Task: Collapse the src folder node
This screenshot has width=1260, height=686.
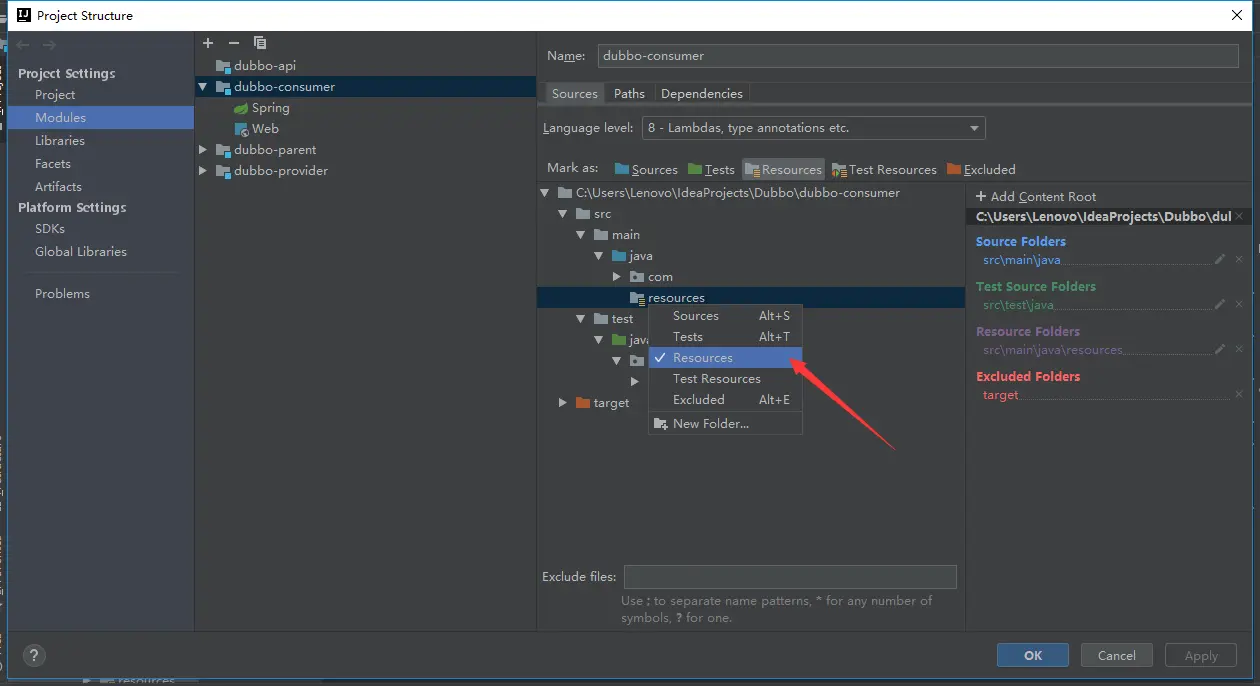Action: click(x=563, y=214)
